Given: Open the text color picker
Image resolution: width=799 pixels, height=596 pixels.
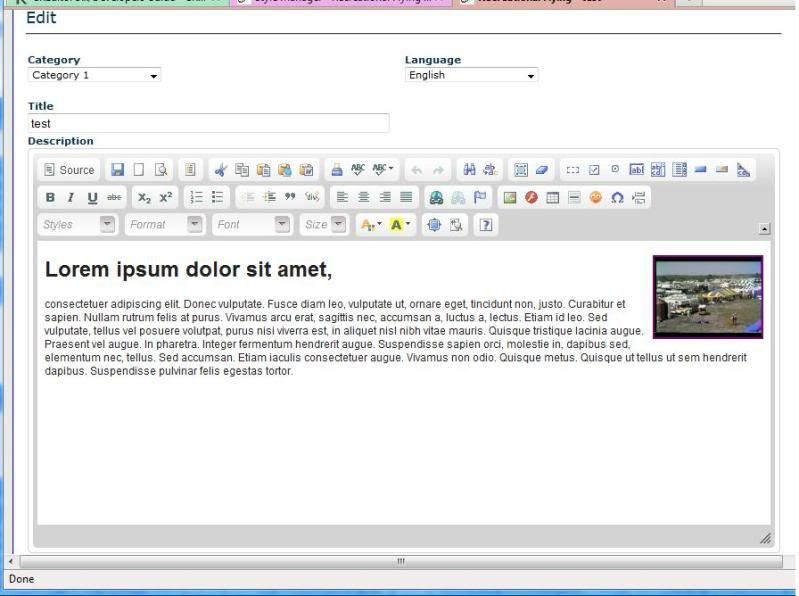Looking at the screenshot, I should point(369,225).
